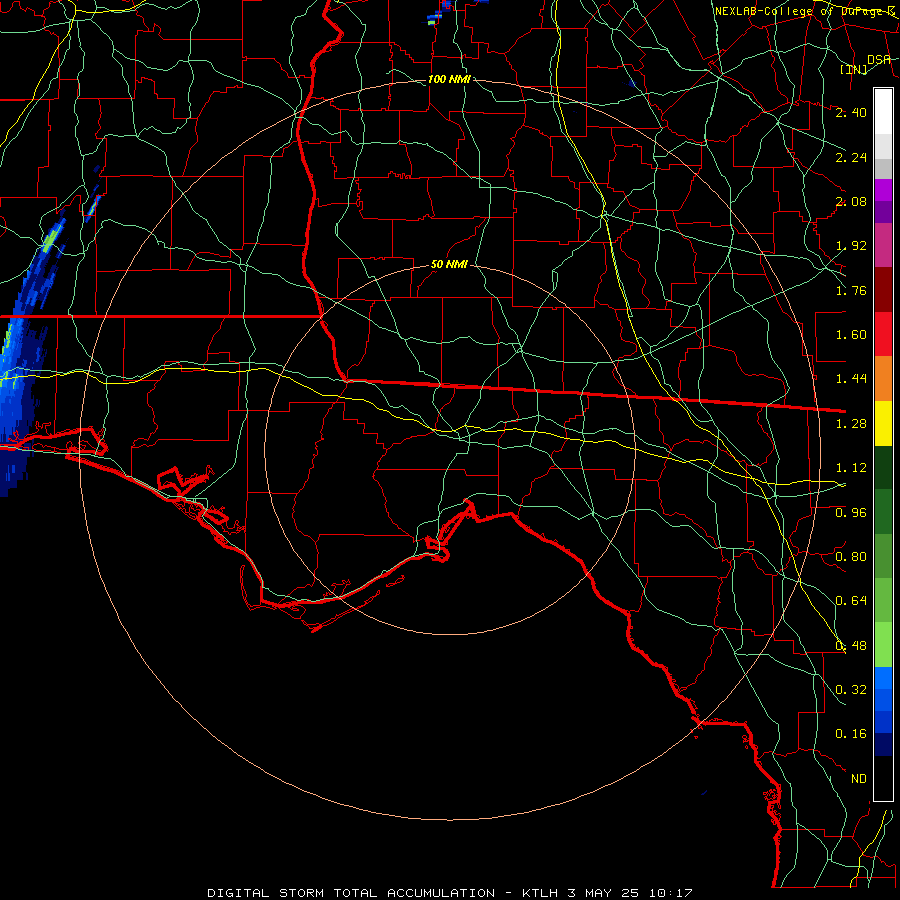Click the pink swatch near 1.92
The height and width of the screenshot is (900, 900).
click(x=883, y=245)
